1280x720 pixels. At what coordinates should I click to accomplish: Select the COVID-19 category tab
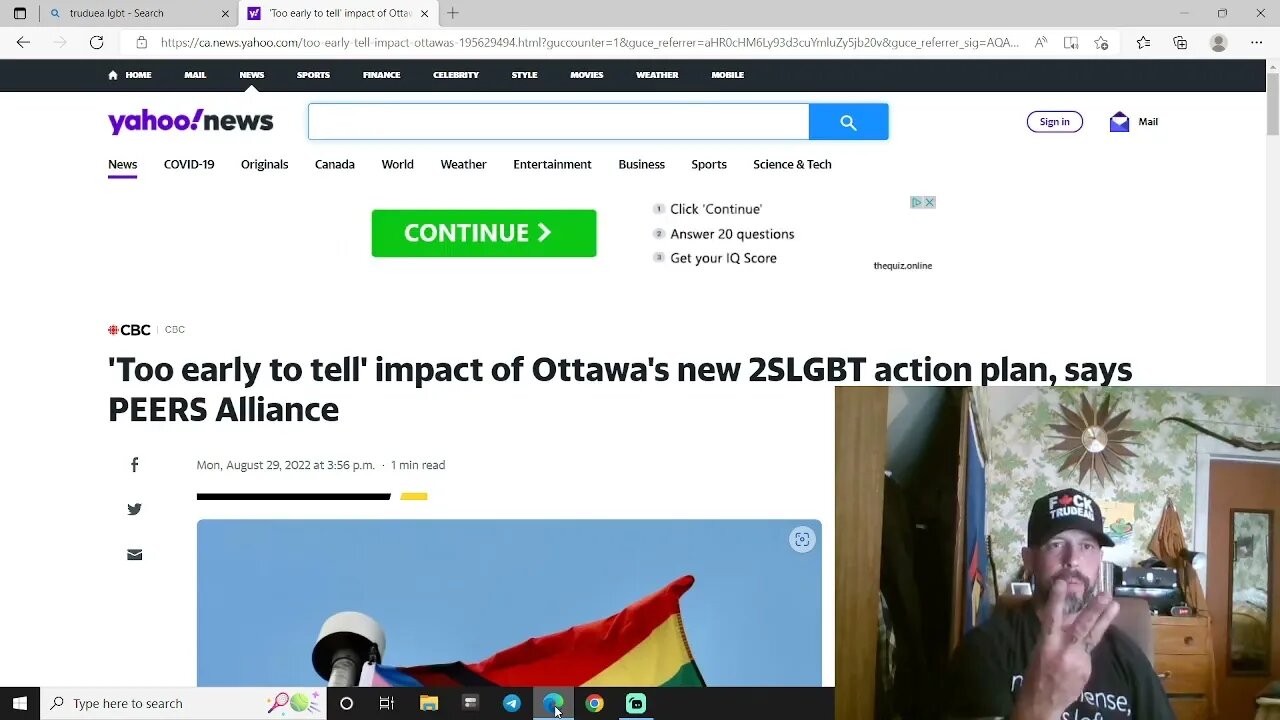coord(189,164)
